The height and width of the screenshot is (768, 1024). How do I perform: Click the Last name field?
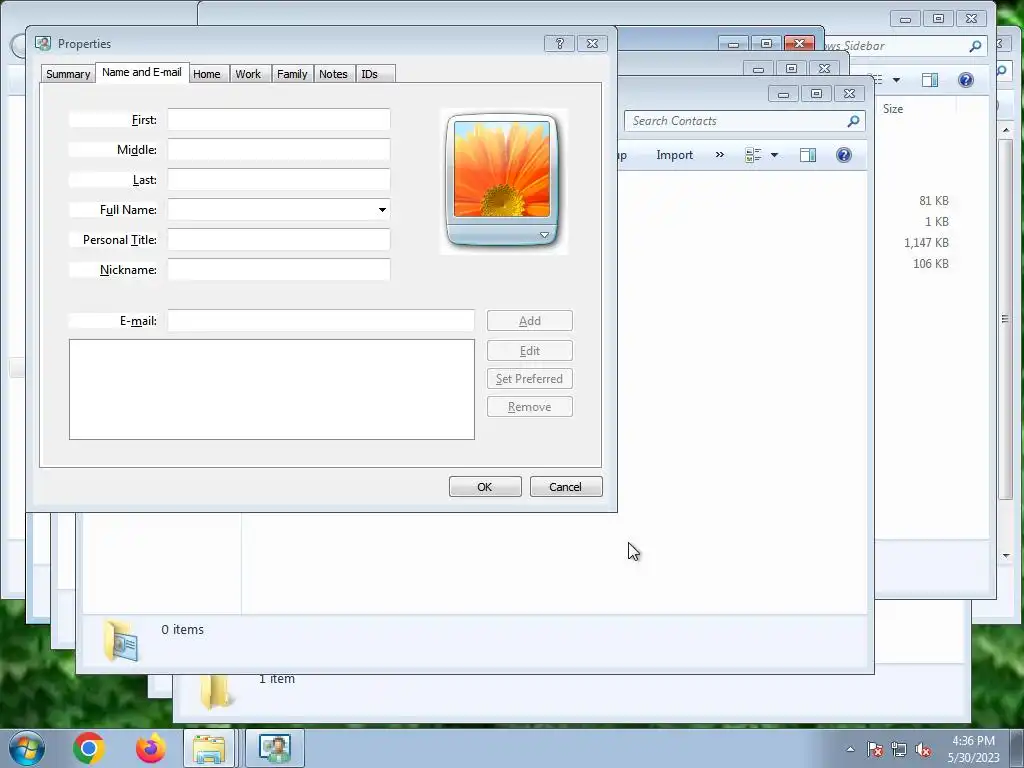point(279,180)
